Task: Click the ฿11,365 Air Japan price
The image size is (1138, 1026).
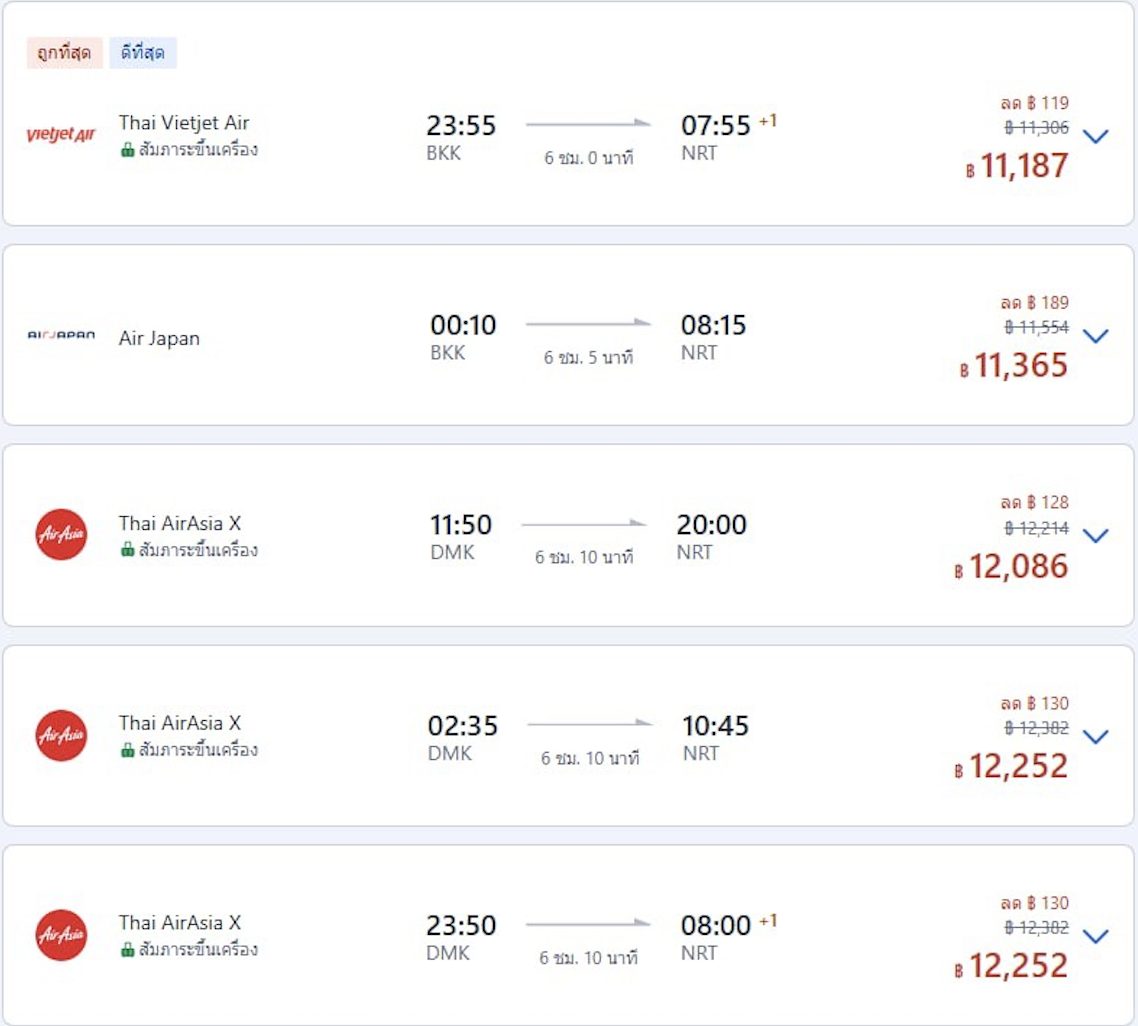Action: [1020, 366]
